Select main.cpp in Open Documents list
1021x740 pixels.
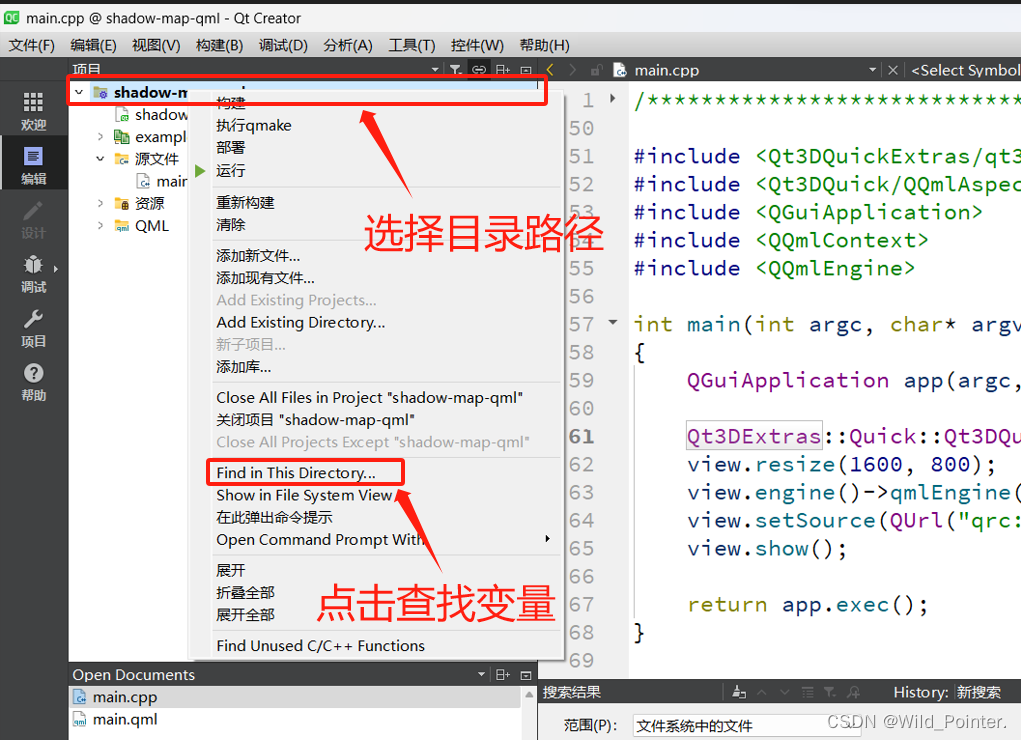pos(295,697)
